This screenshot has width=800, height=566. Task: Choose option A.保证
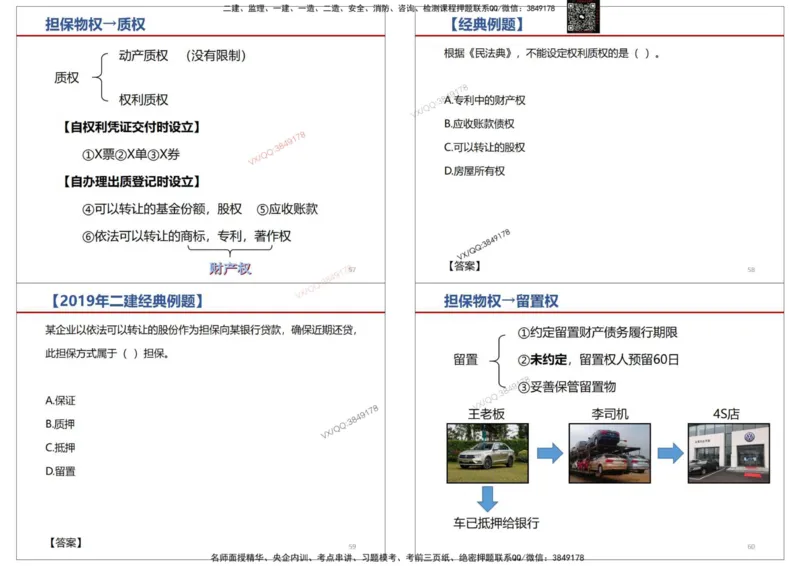tap(60, 401)
